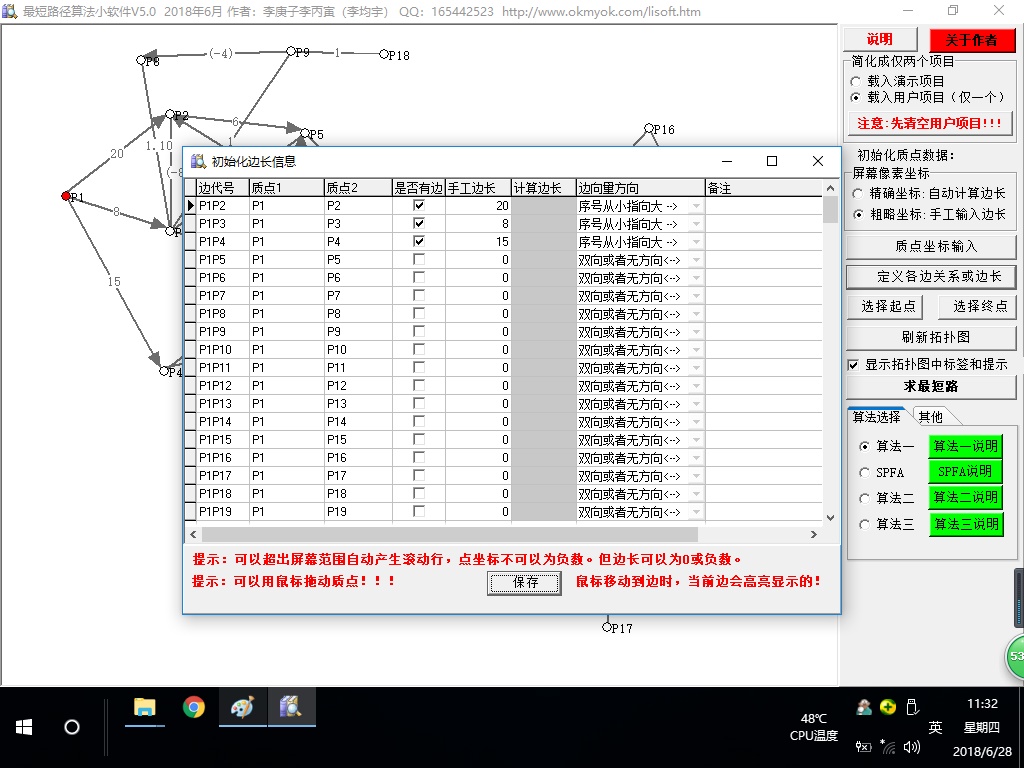Open direction dropdown for row P1P12
The image size is (1024, 768).
pyautogui.click(x=696, y=386)
